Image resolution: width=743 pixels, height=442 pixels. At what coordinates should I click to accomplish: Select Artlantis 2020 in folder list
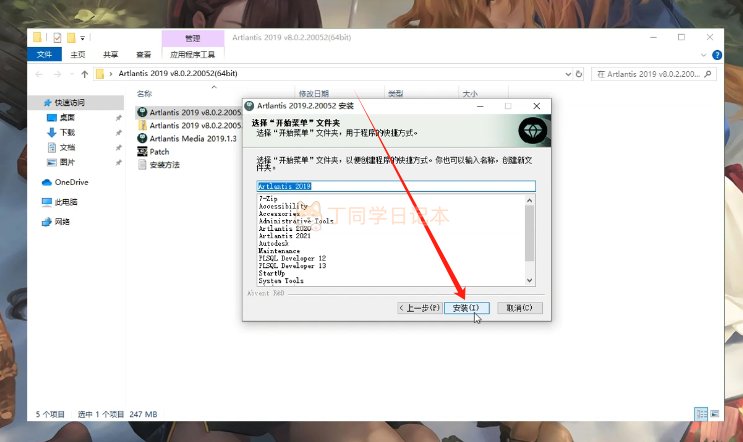coord(285,228)
